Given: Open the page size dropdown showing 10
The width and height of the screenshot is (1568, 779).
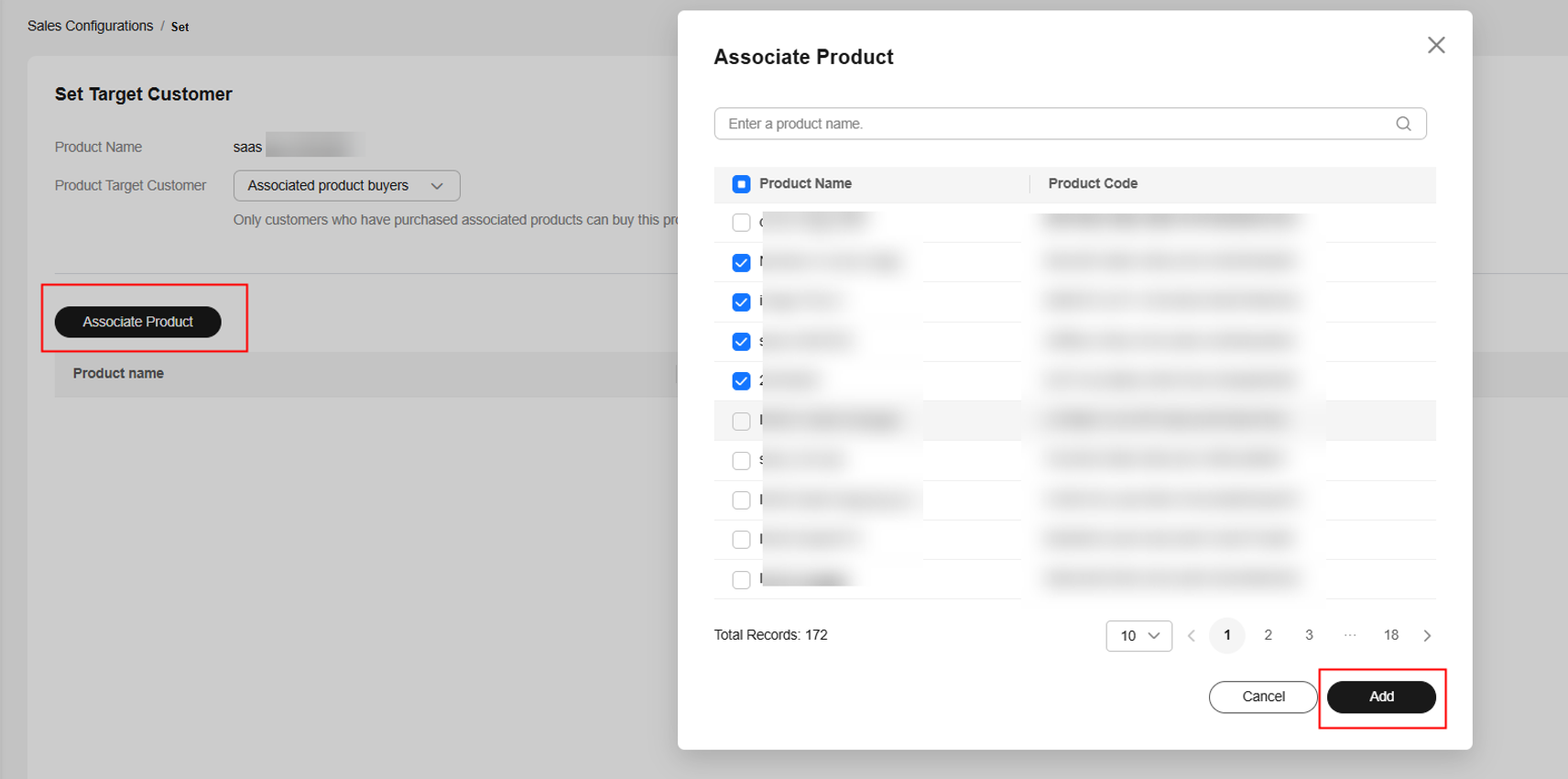Looking at the screenshot, I should tap(1138, 635).
